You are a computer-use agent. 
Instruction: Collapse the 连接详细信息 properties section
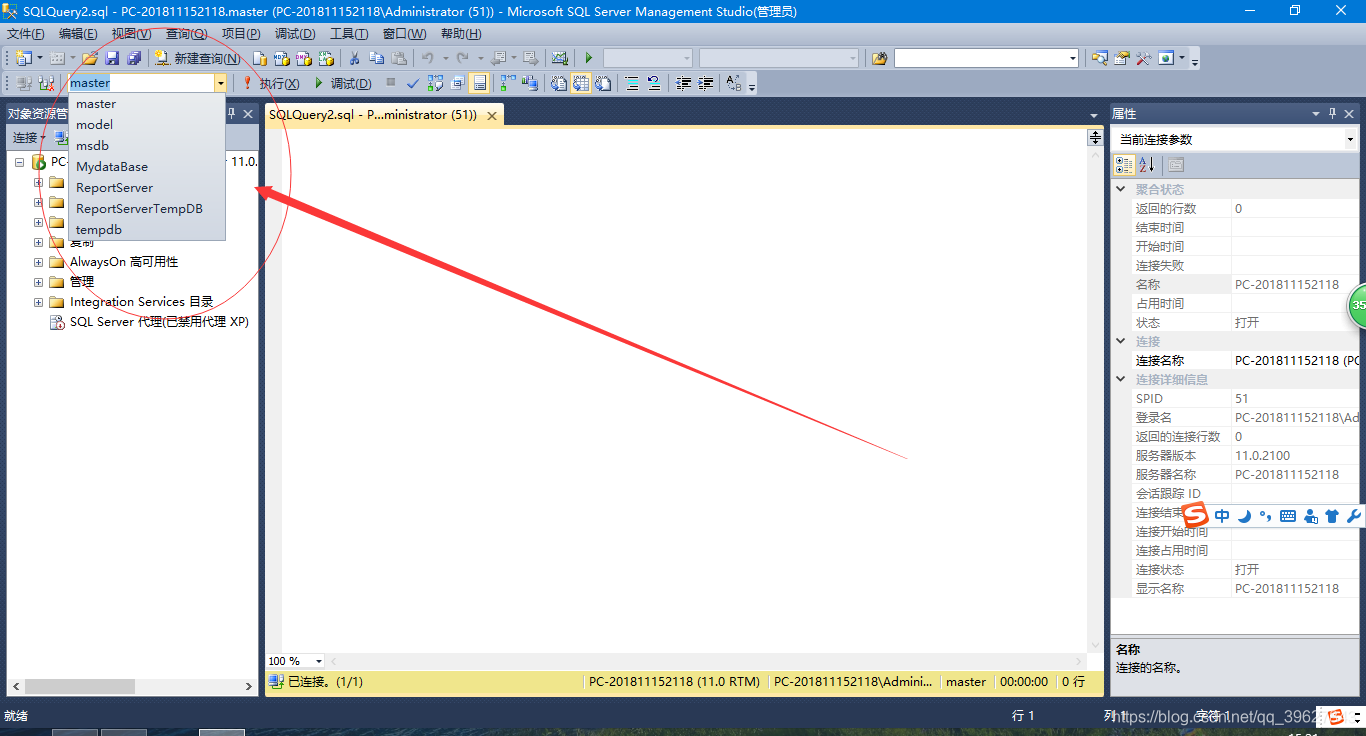point(1120,379)
